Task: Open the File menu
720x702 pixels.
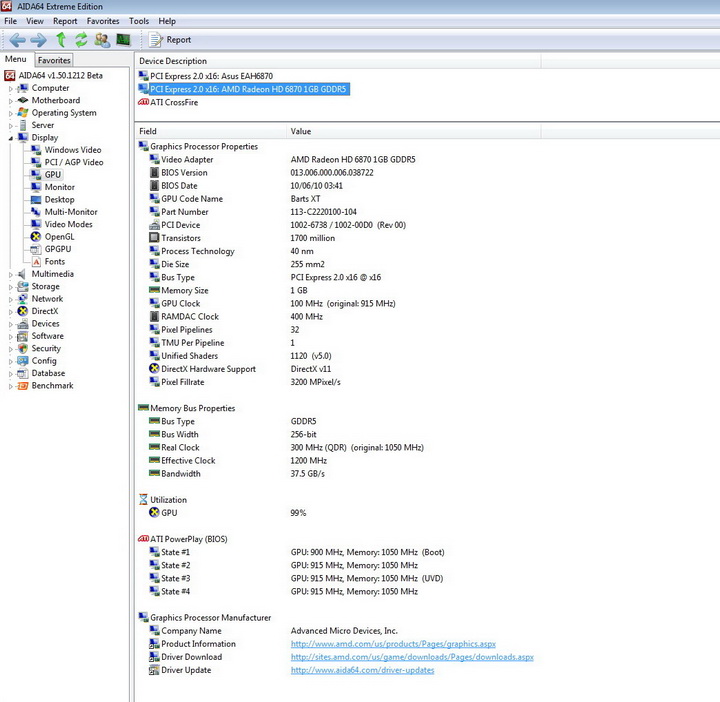Action: (10, 21)
